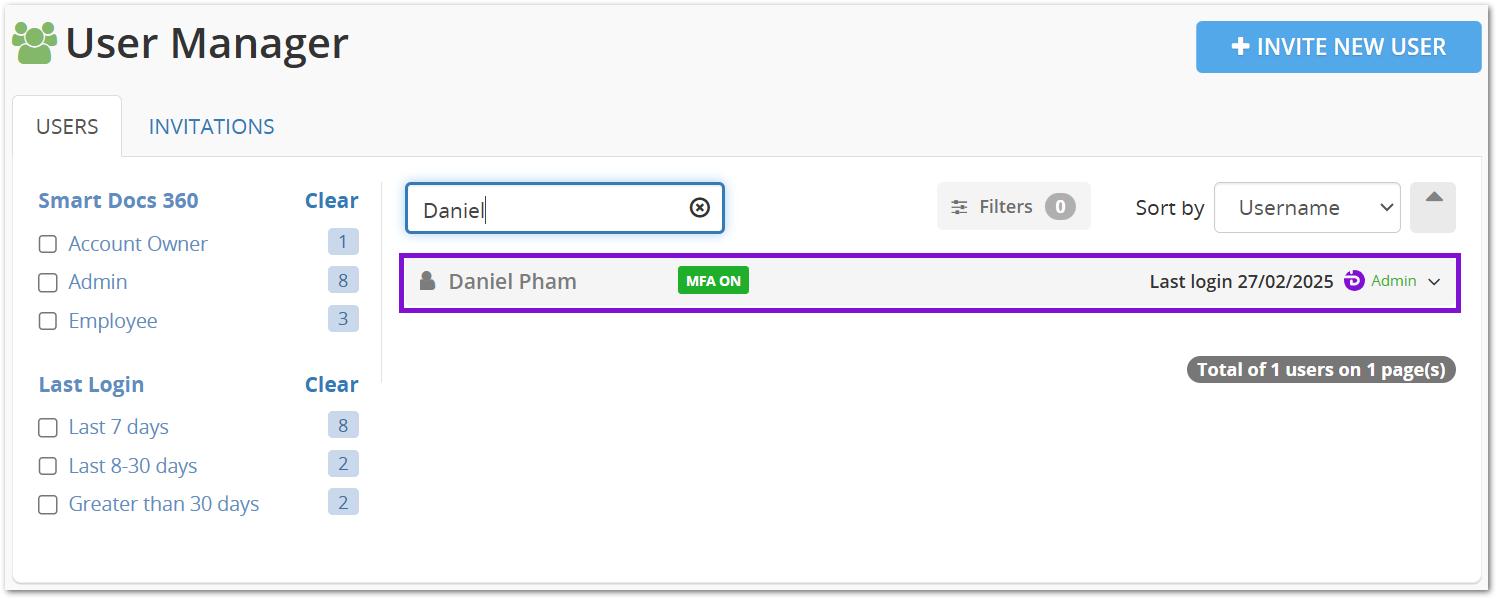
Task: Select the Greater than 30 days checkbox
Action: [48, 505]
